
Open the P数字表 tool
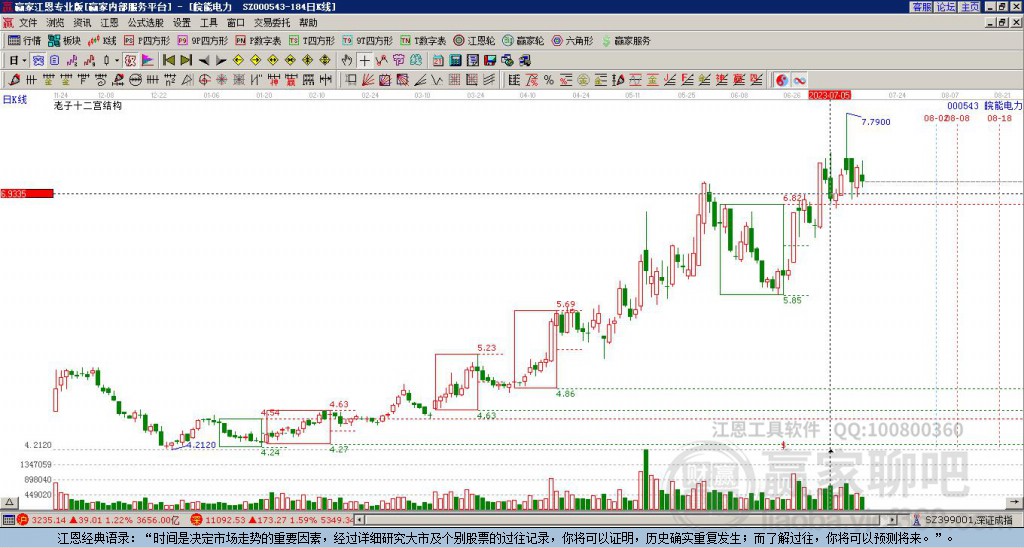coord(258,40)
